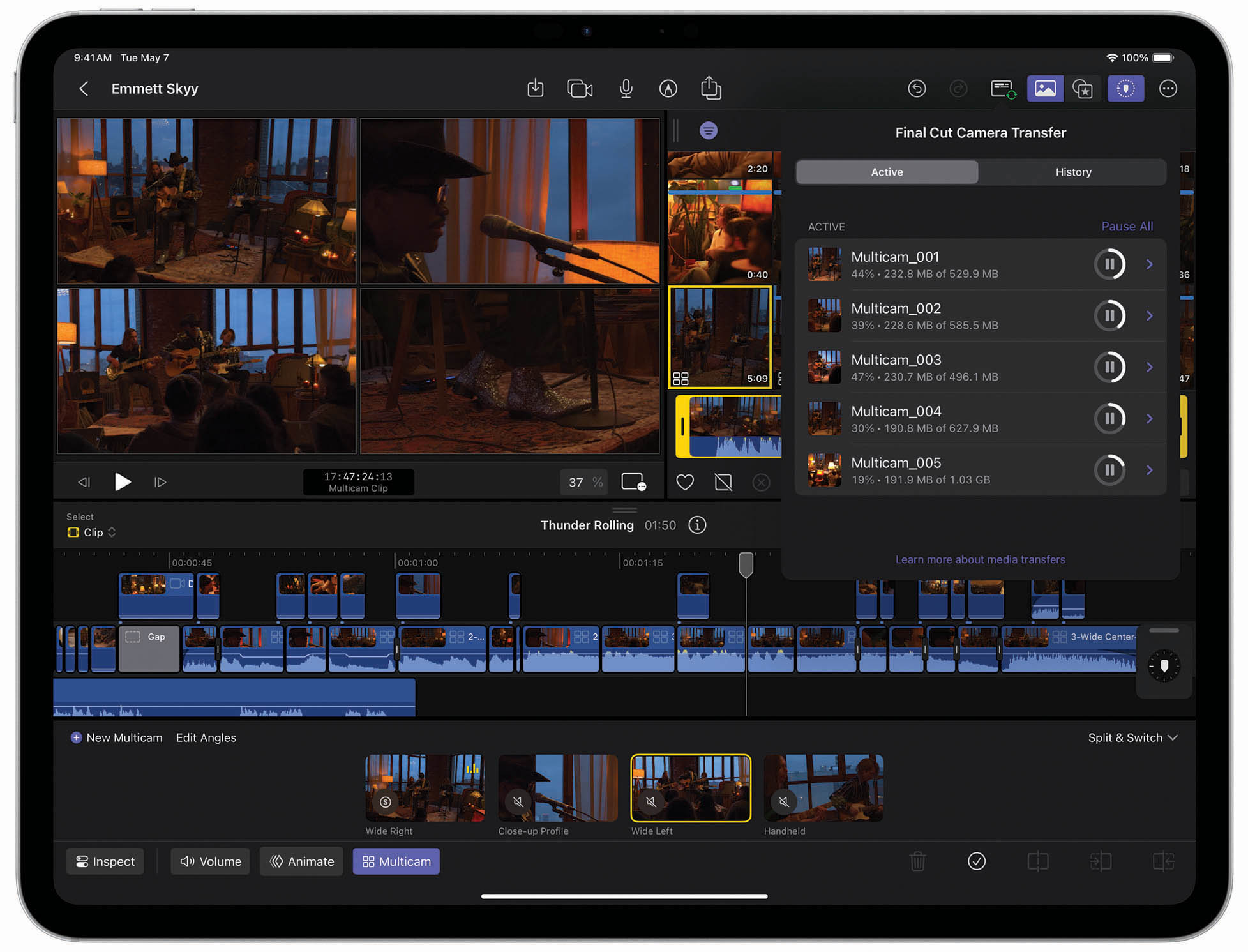This screenshot has height=952, width=1248.
Task: Open the 37% viewer zoom control
Action: [584, 482]
